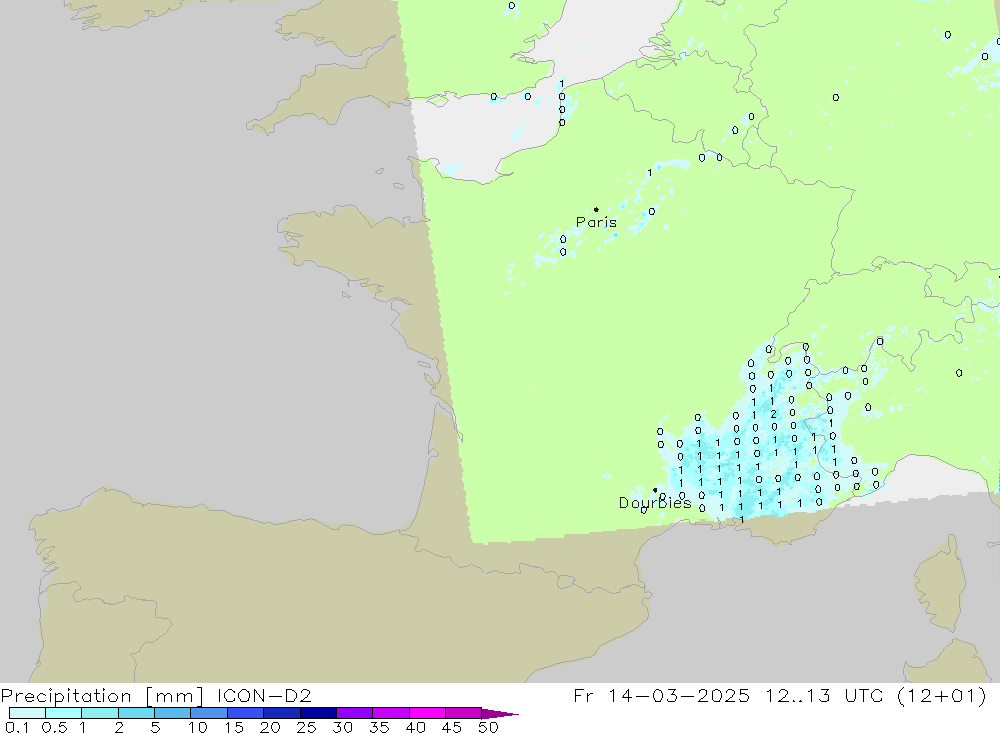Click the 1–2 mm legend color
Screen dimensions: 1000x733
(99, 713)
